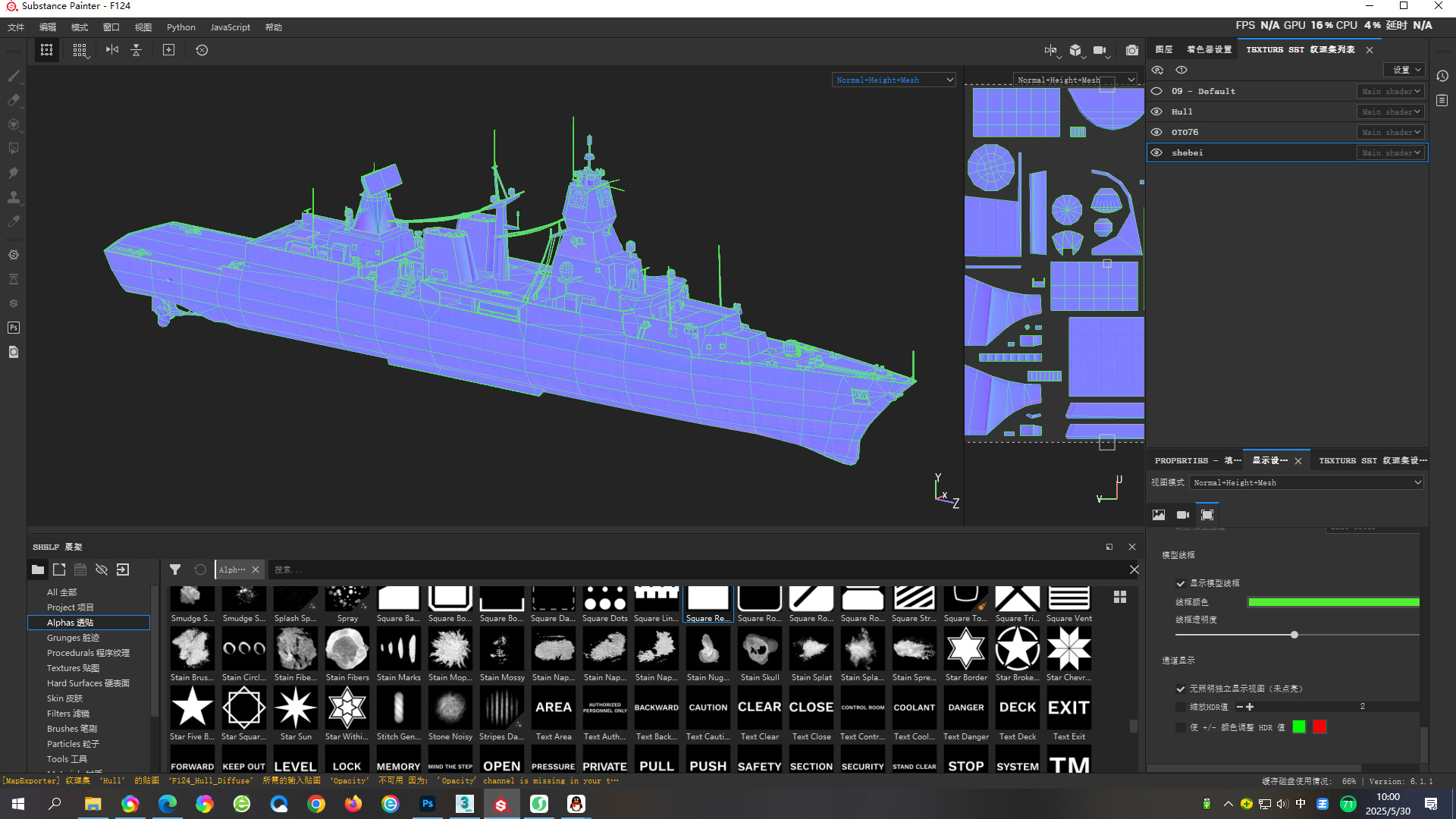
Task: Select the Eraser tool
Action: [x=14, y=100]
